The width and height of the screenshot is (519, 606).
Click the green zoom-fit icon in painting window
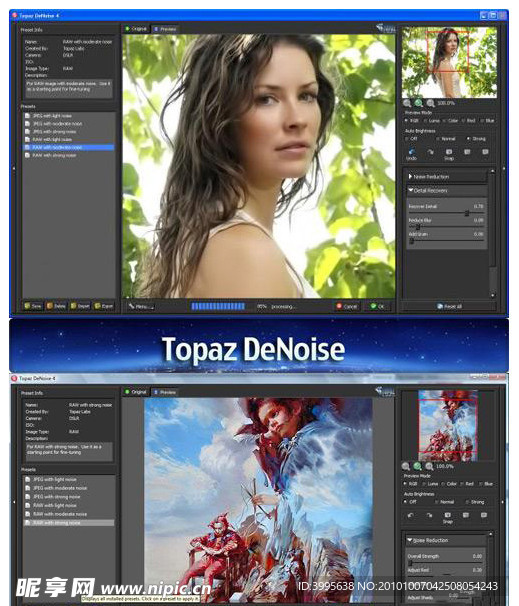coord(417,466)
